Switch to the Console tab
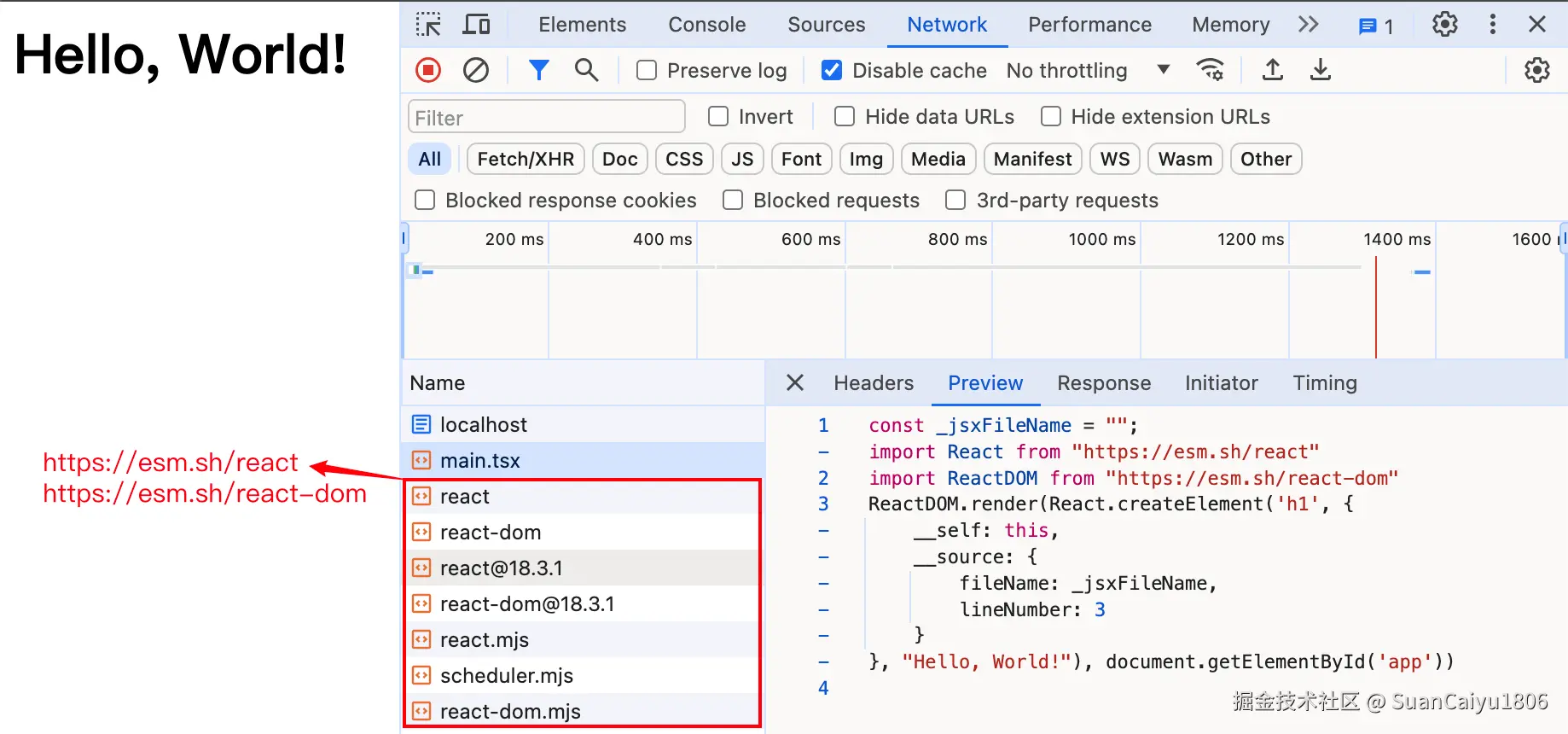 [x=706, y=25]
